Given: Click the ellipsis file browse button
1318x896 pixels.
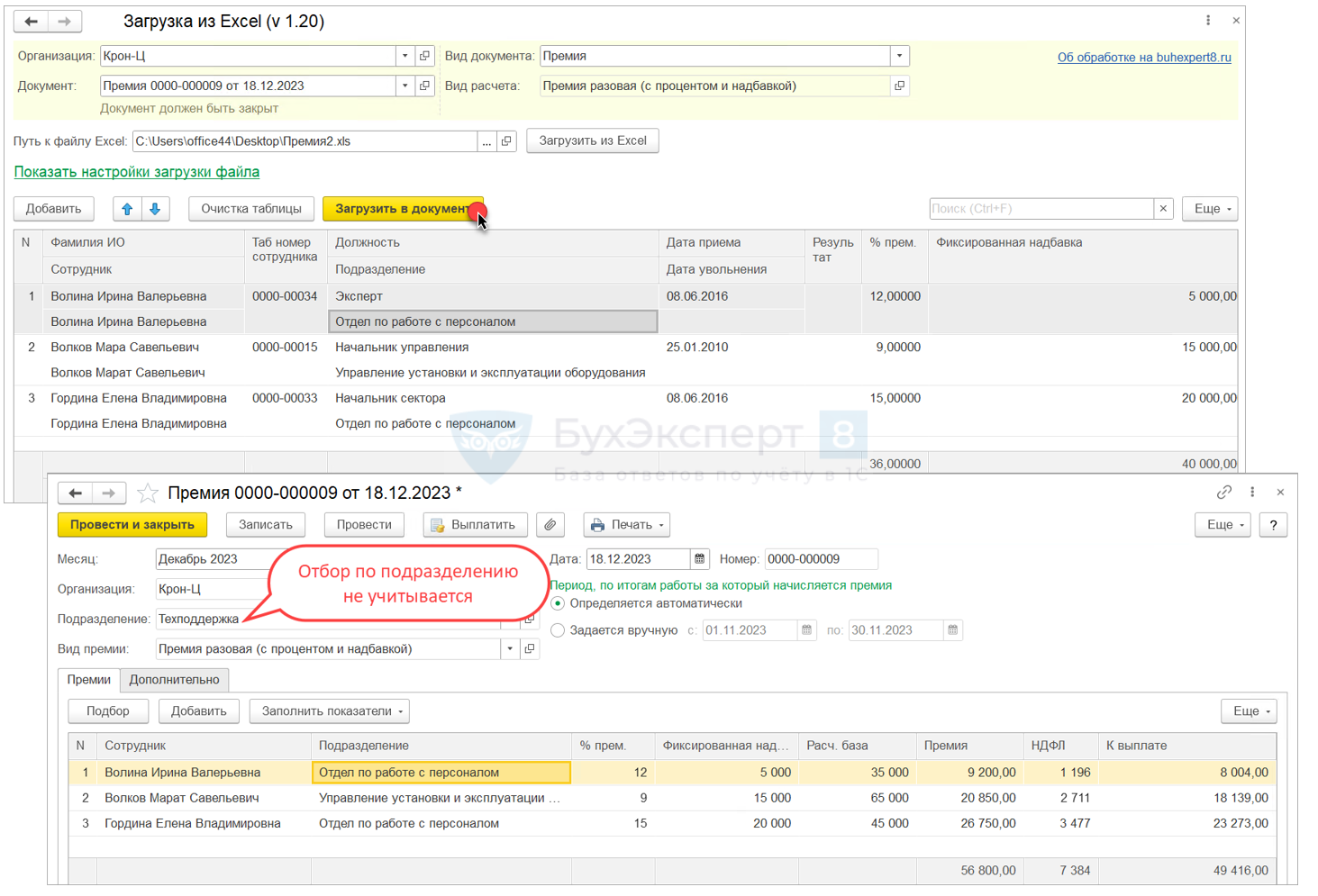Looking at the screenshot, I should [x=486, y=141].
